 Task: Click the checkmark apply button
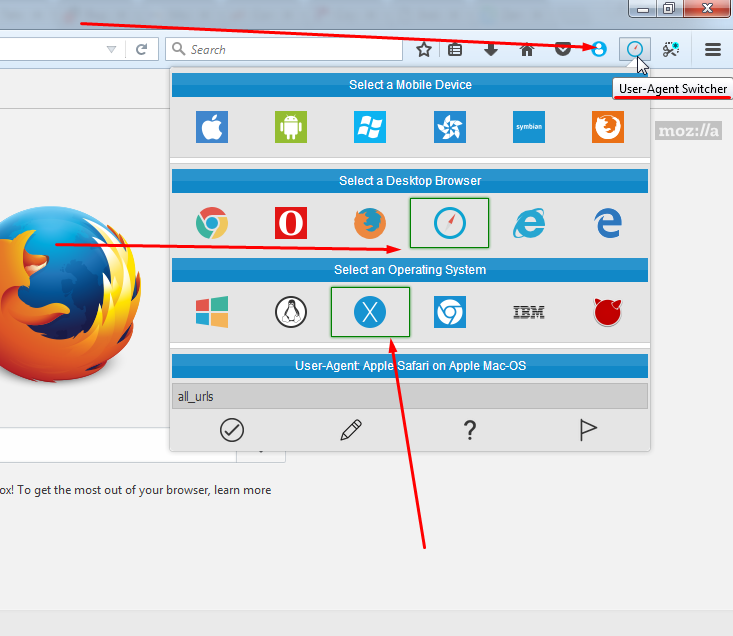232,430
